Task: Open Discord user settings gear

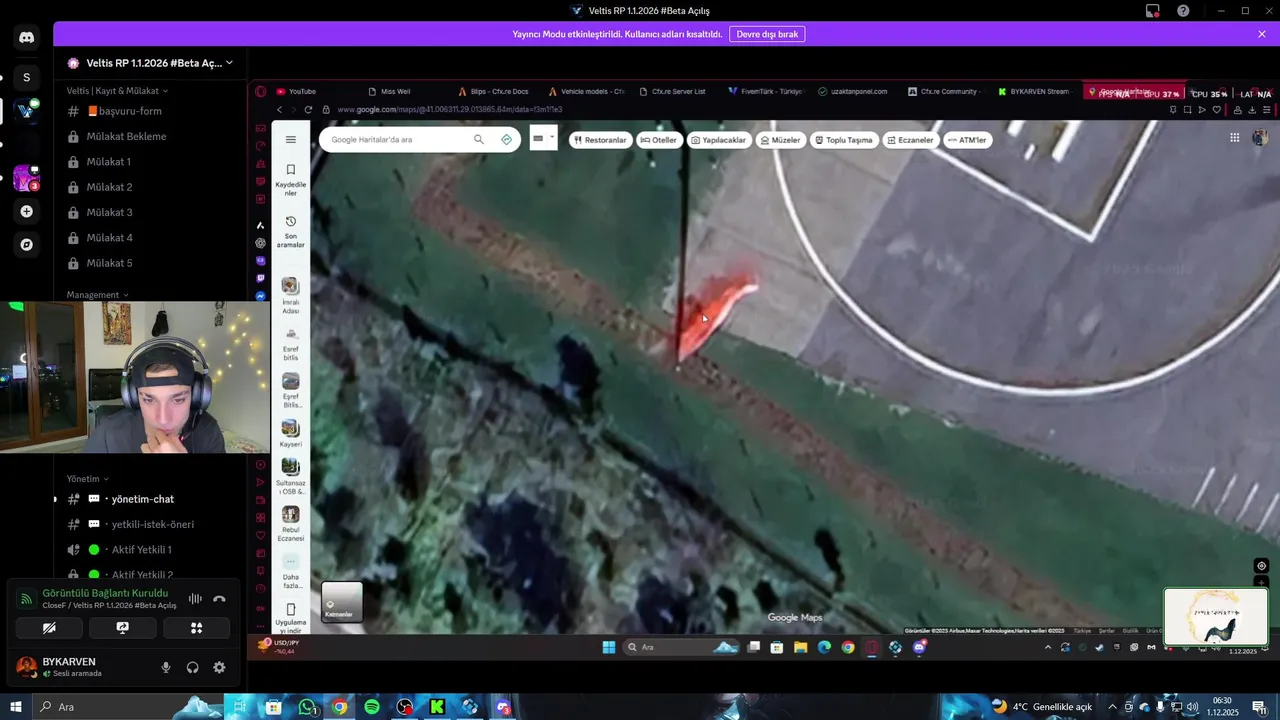Action: [219, 667]
